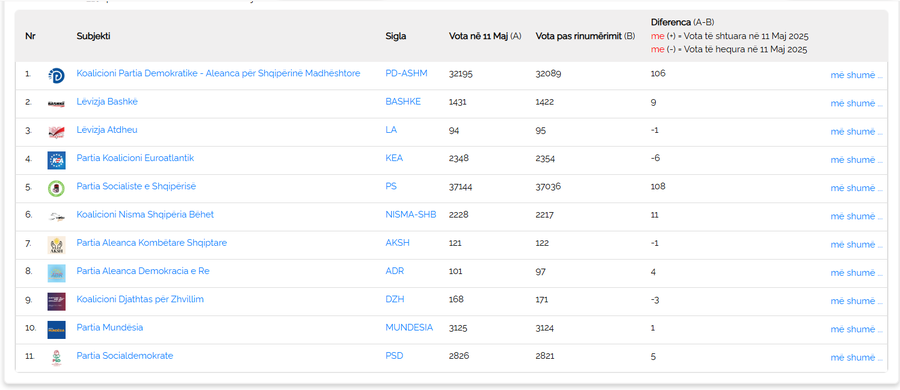
Task: Select the difference value 108
Action: [658, 186]
